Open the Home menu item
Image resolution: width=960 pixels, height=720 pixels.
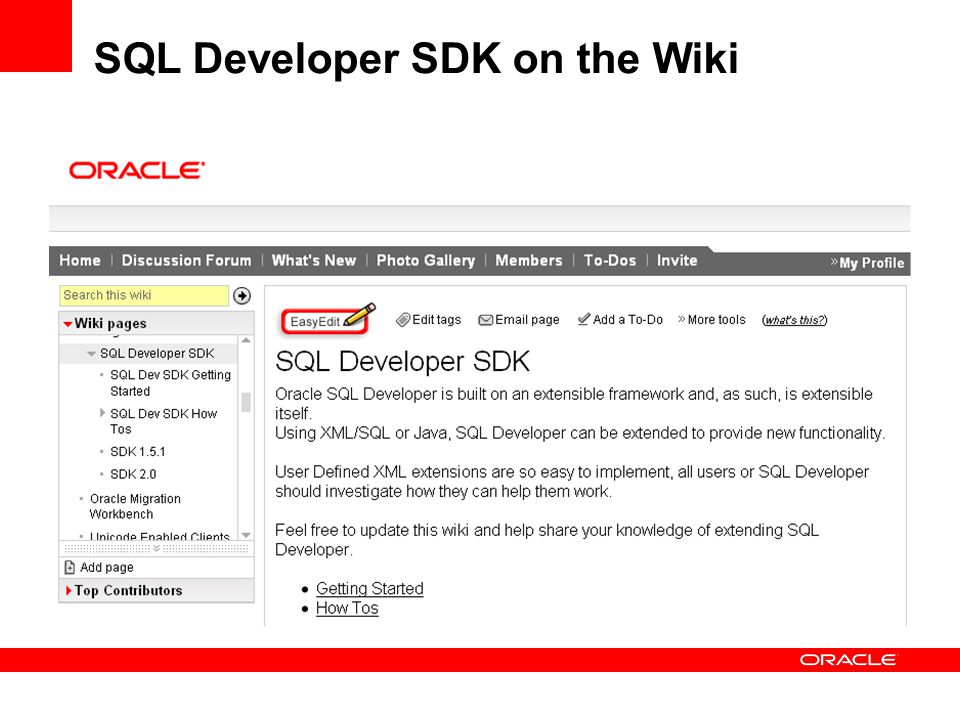[x=80, y=261]
